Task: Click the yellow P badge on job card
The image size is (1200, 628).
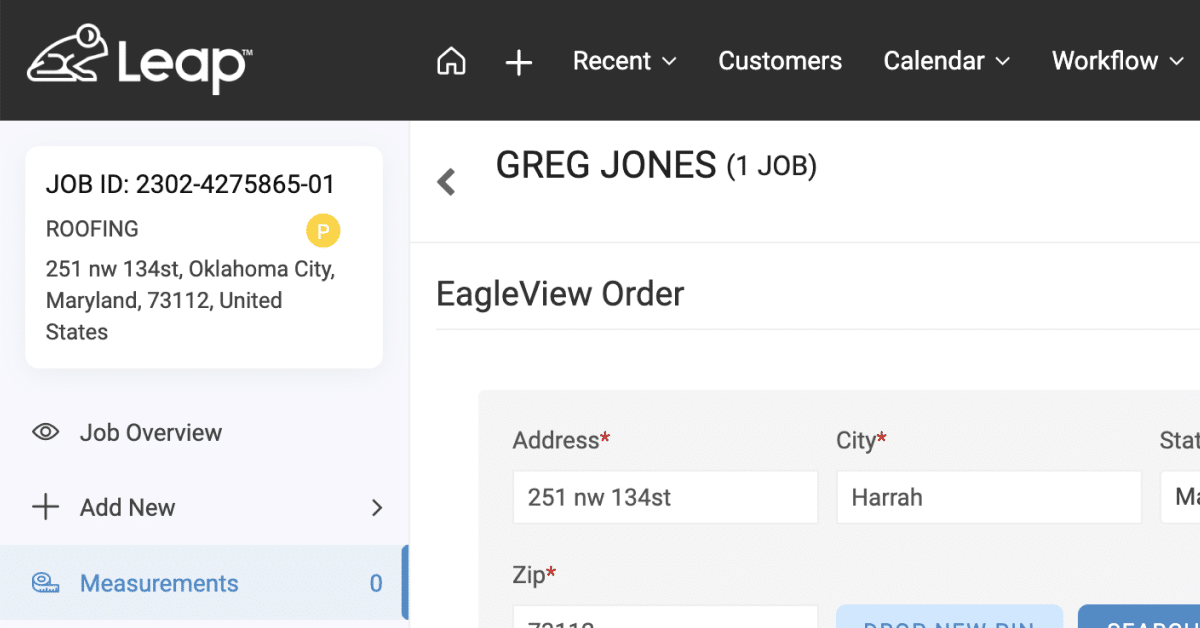Action: tap(323, 231)
